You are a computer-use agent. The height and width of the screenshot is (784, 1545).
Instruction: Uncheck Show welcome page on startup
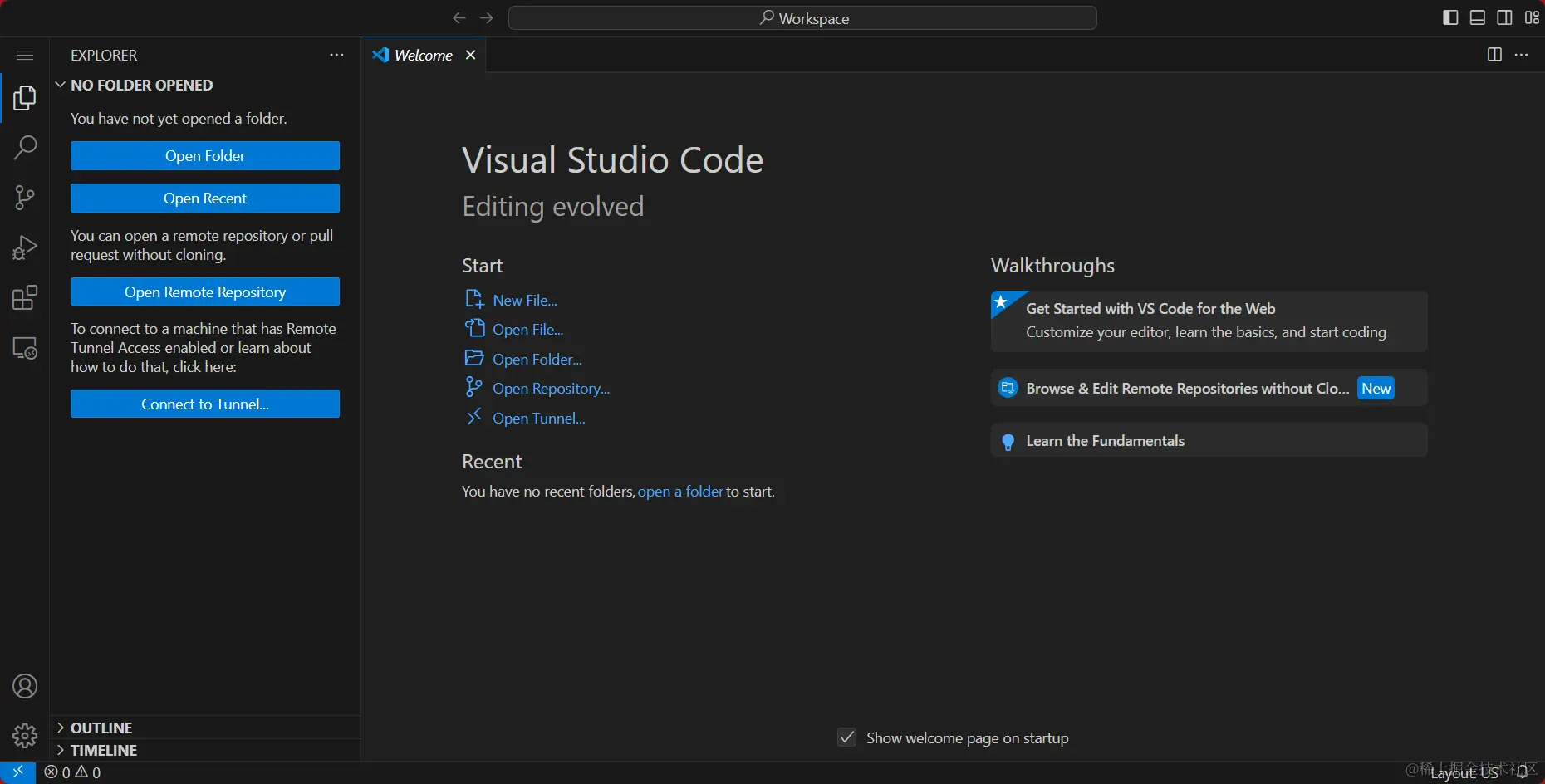(847, 737)
